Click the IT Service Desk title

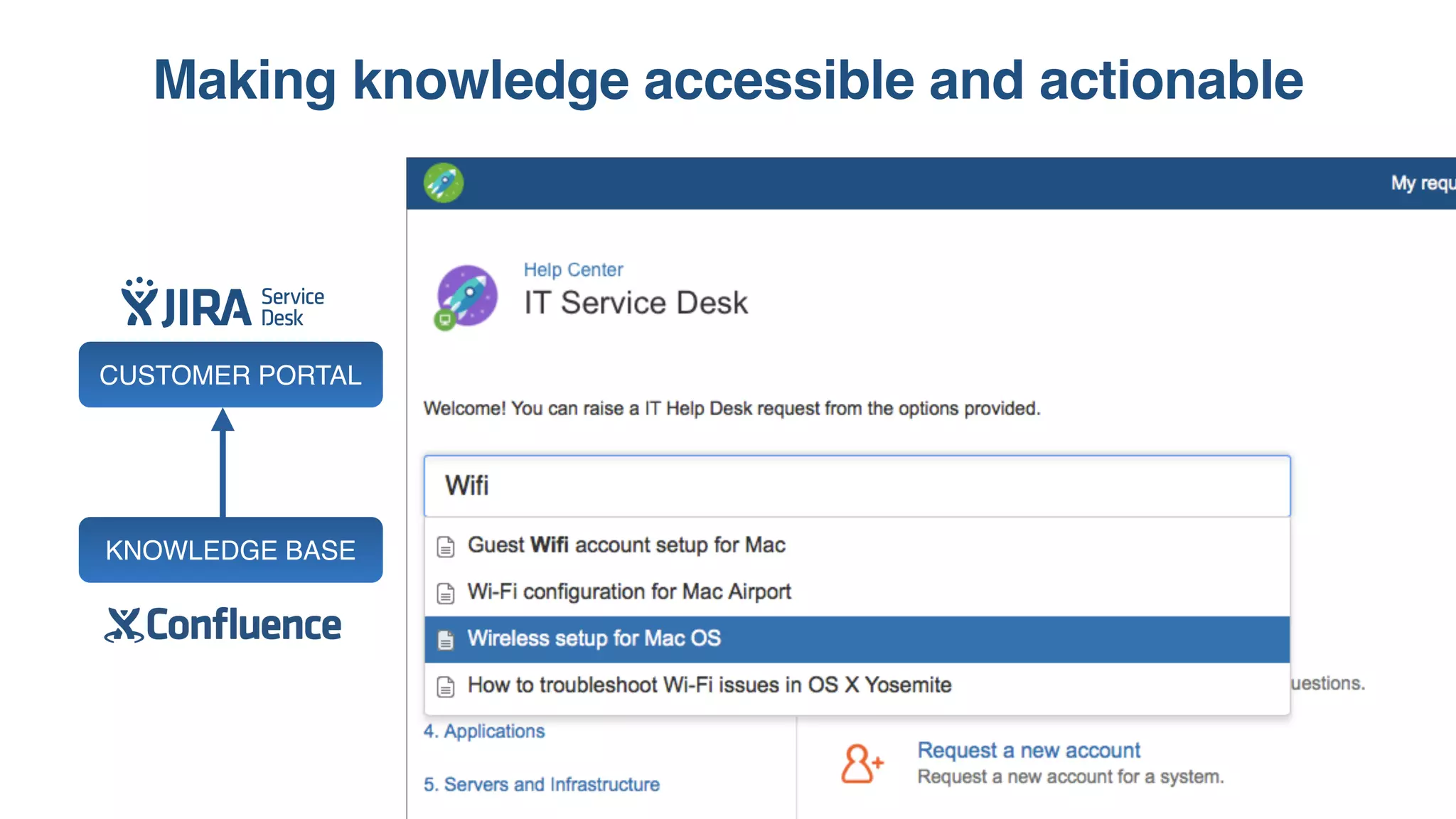[636, 303]
